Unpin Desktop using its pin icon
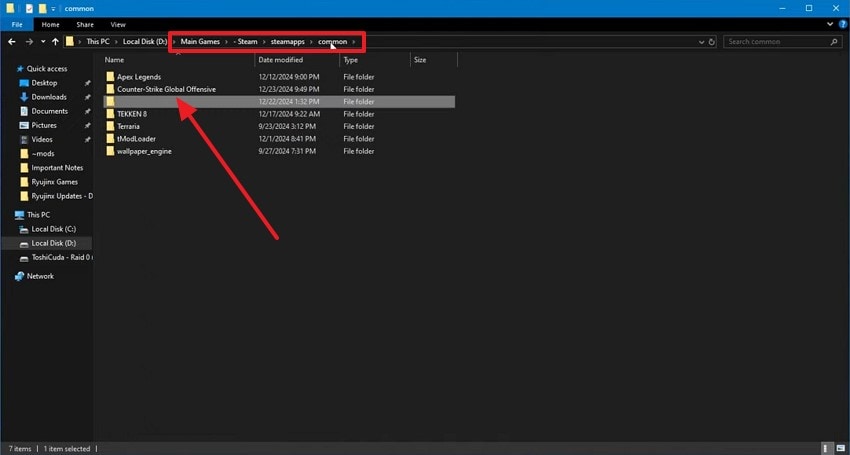The height and width of the screenshot is (455, 850). tap(88, 83)
